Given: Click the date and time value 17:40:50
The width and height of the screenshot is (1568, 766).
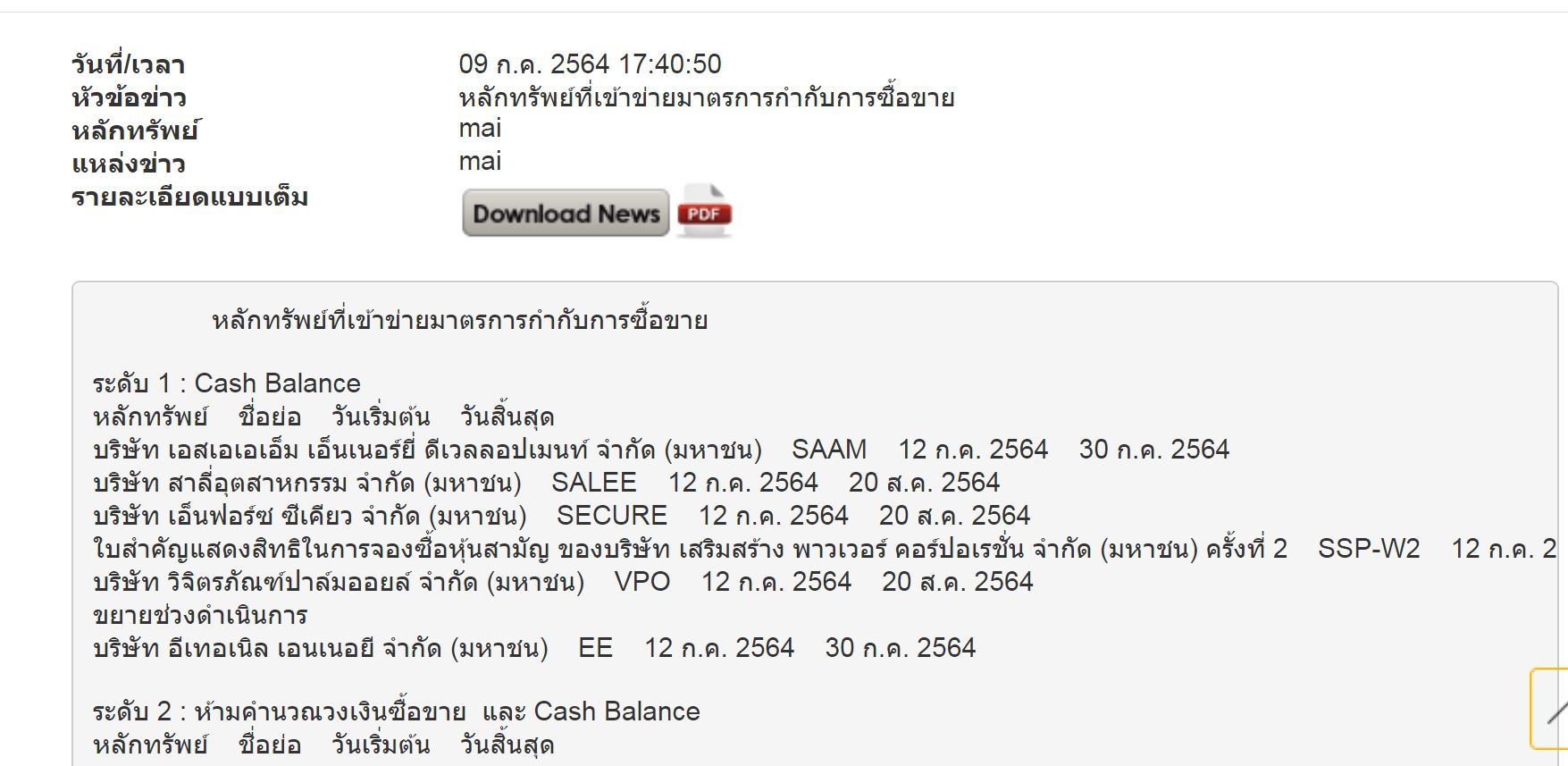Looking at the screenshot, I should point(591,64).
